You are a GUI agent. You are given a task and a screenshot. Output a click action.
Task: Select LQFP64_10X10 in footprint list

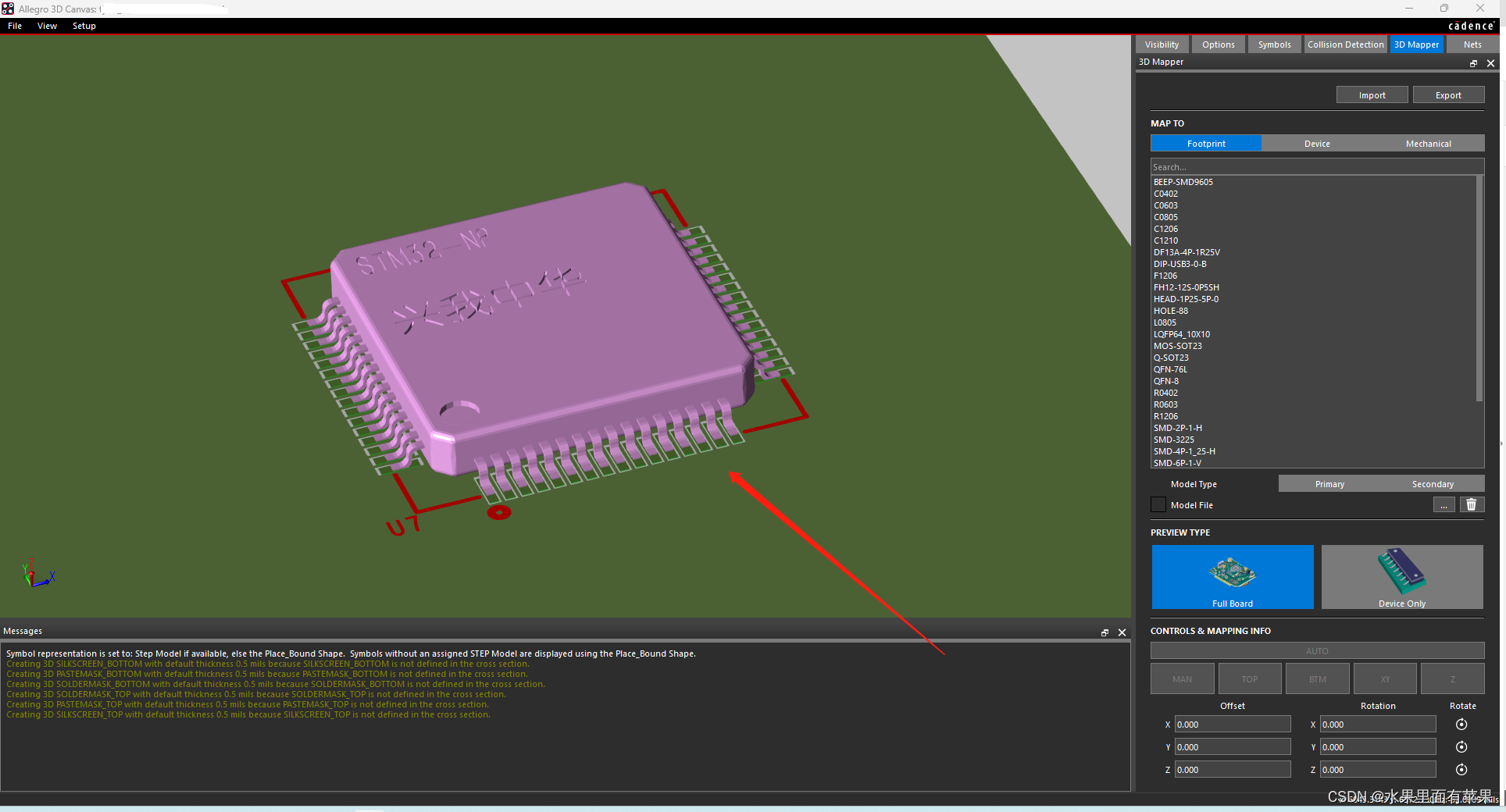1182,334
